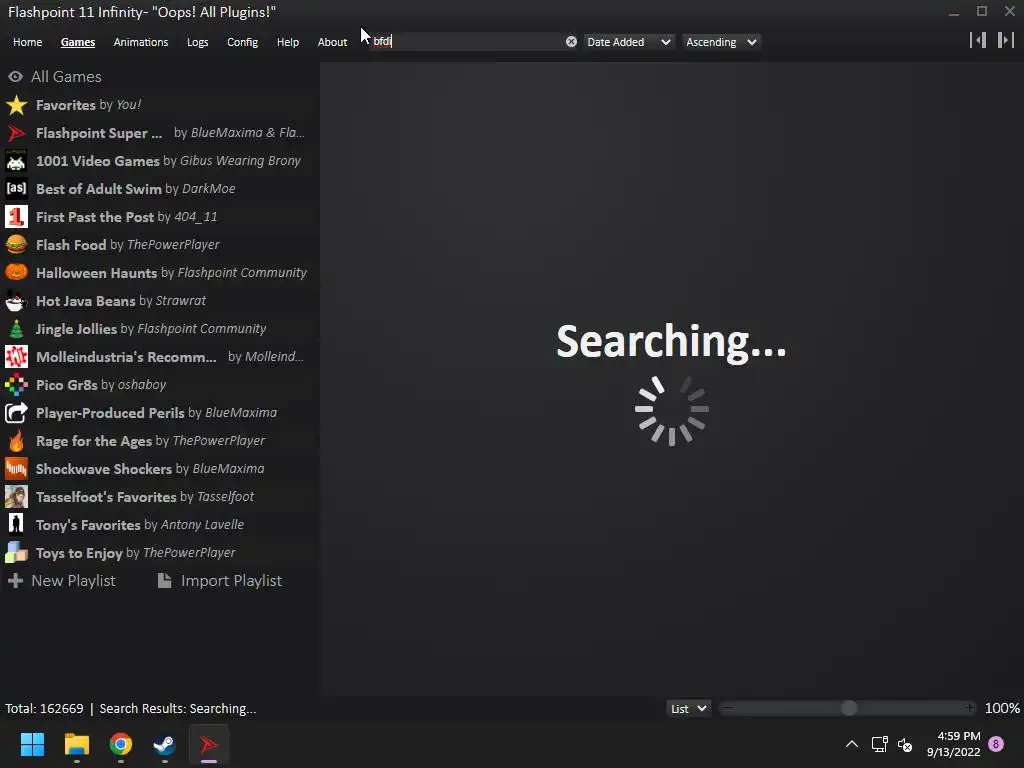Viewport: 1024px width, 768px height.
Task: Select the All Games label
Action: [67, 76]
